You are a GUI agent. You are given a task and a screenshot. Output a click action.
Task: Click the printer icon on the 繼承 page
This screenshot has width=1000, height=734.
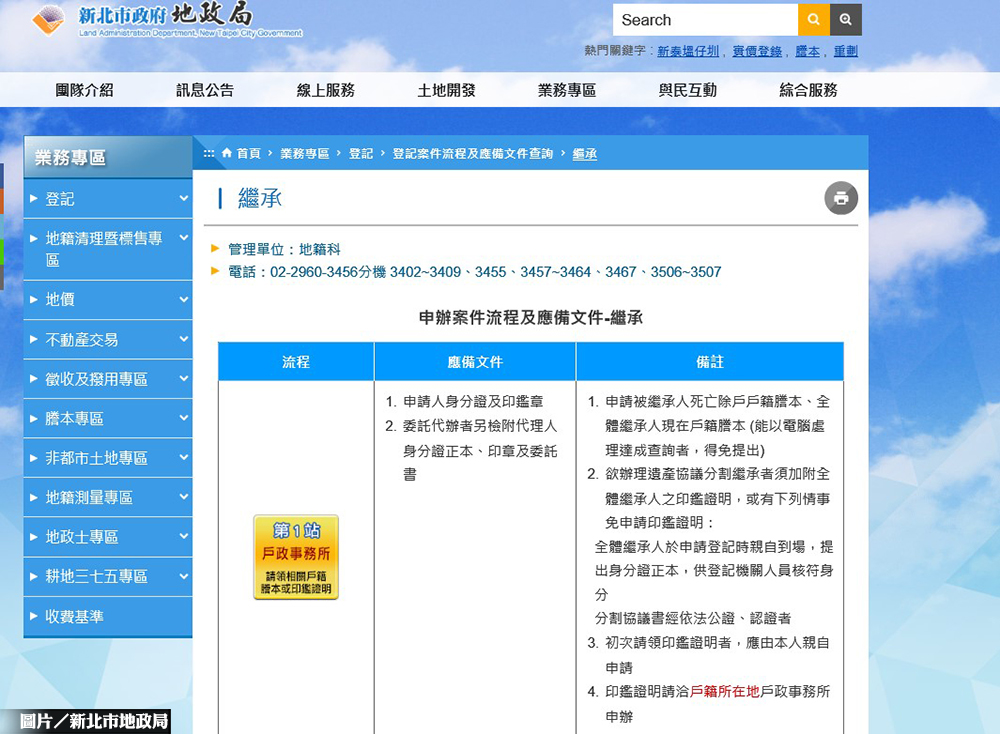[x=841, y=198]
